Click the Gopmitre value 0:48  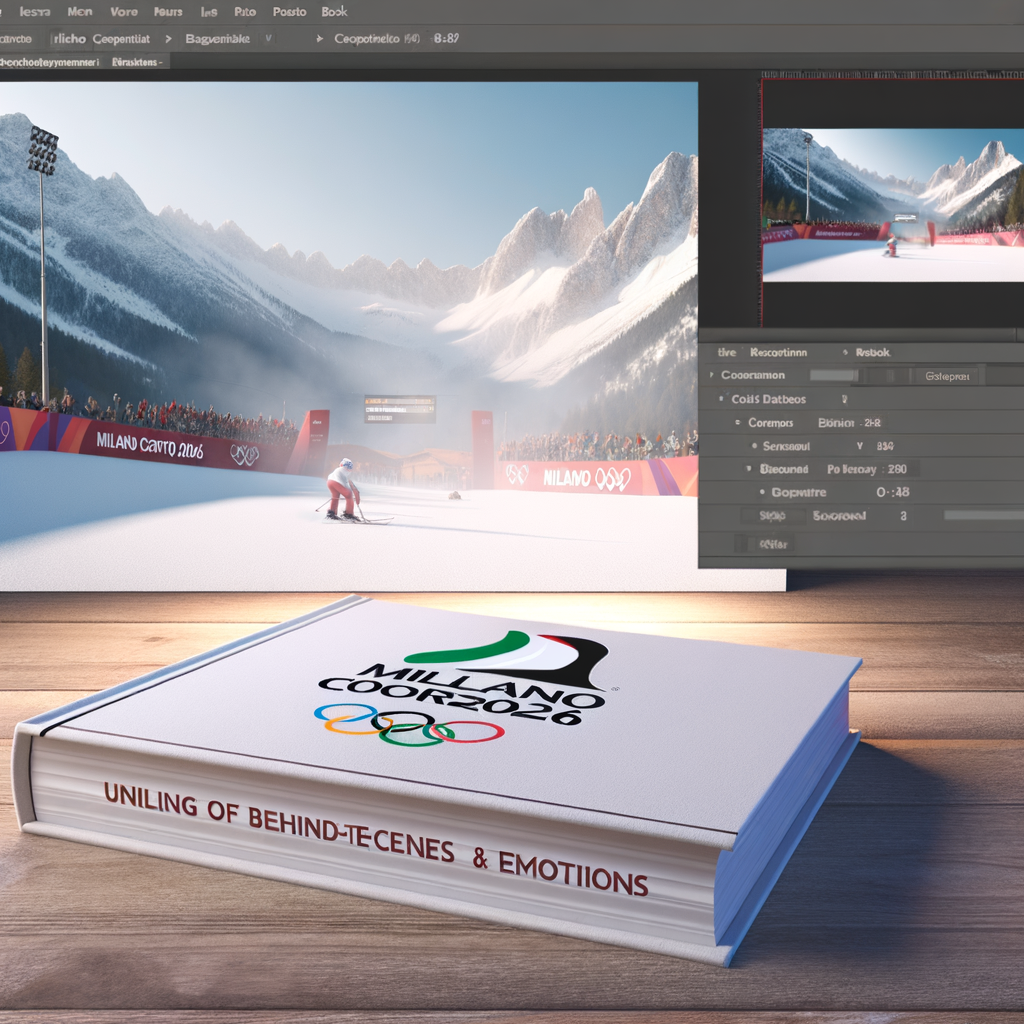[893, 492]
